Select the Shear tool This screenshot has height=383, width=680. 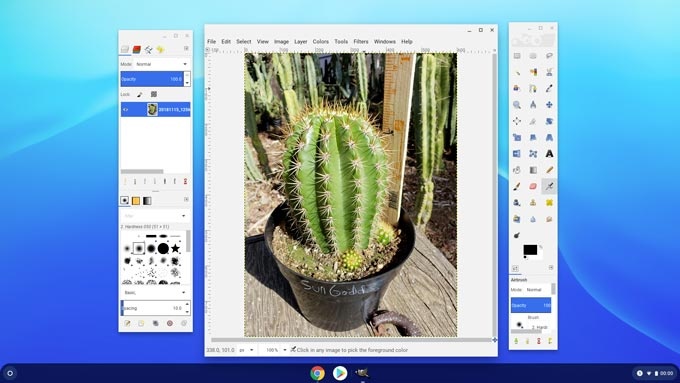(x=533, y=137)
